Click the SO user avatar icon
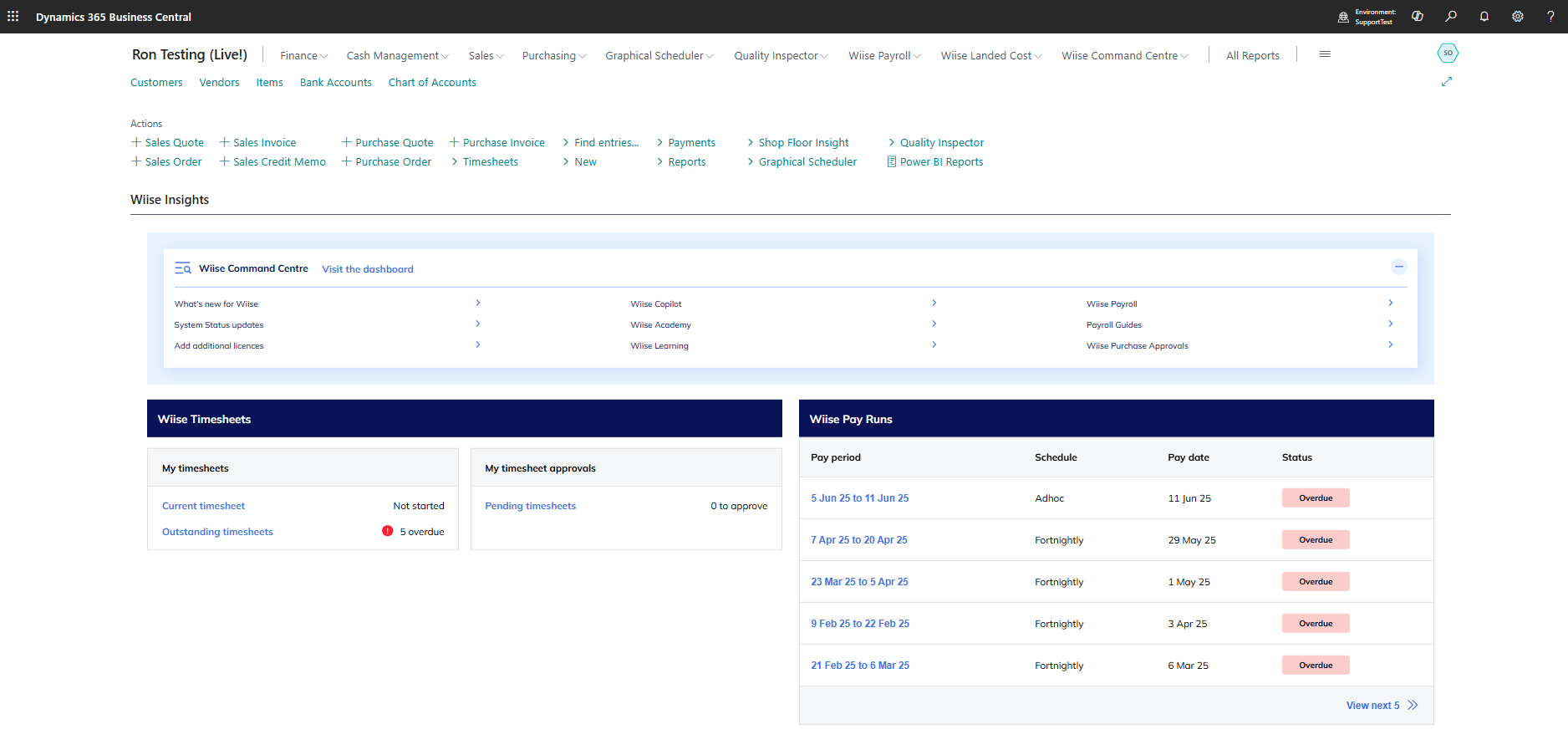 (x=1448, y=54)
